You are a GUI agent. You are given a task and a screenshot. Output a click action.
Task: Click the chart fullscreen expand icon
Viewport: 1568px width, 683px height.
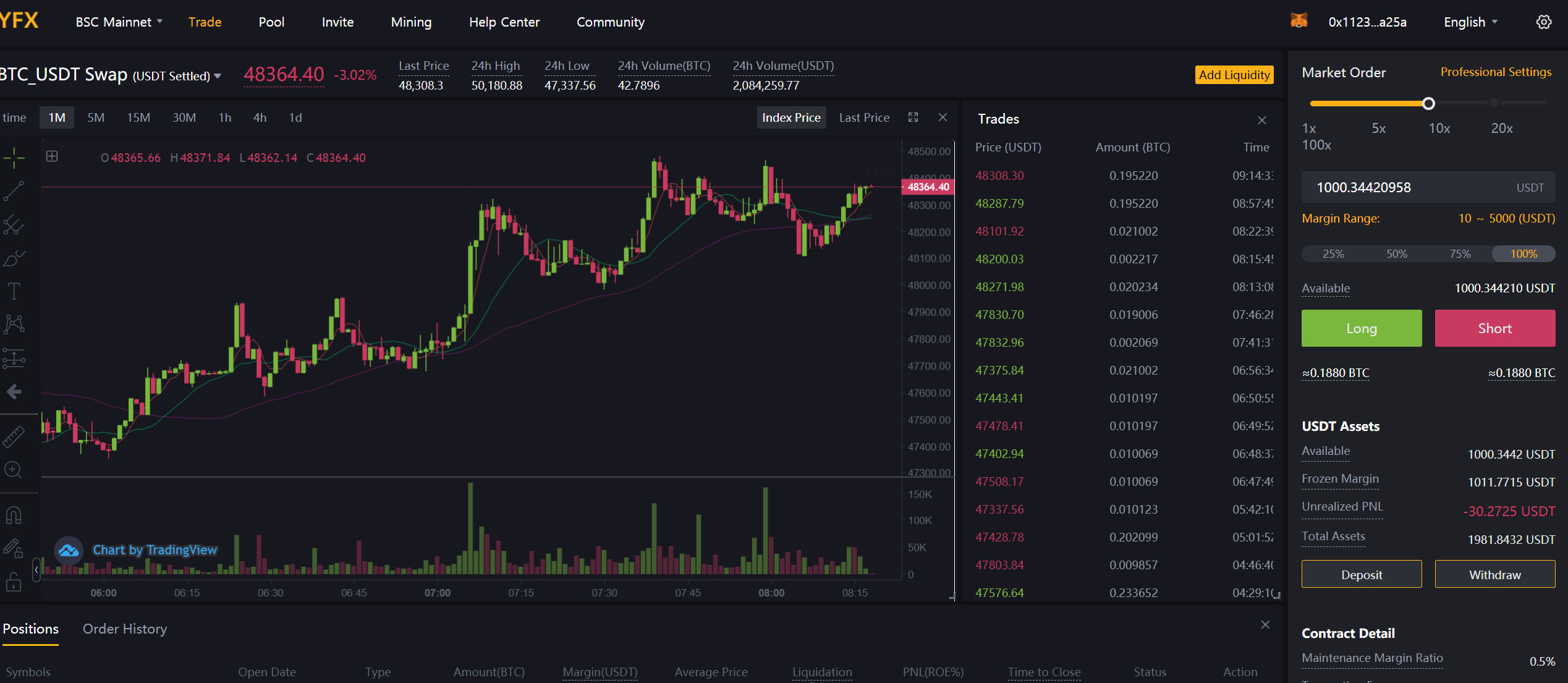(x=913, y=117)
